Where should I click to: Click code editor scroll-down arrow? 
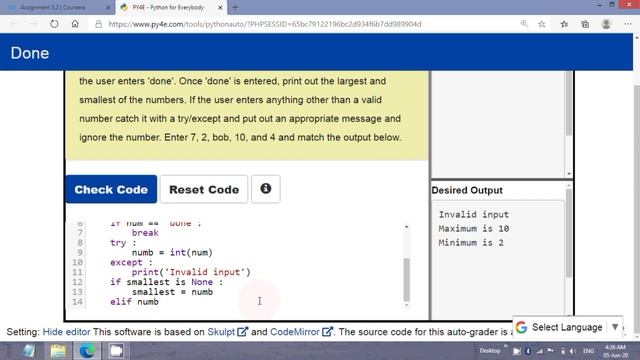407,304
